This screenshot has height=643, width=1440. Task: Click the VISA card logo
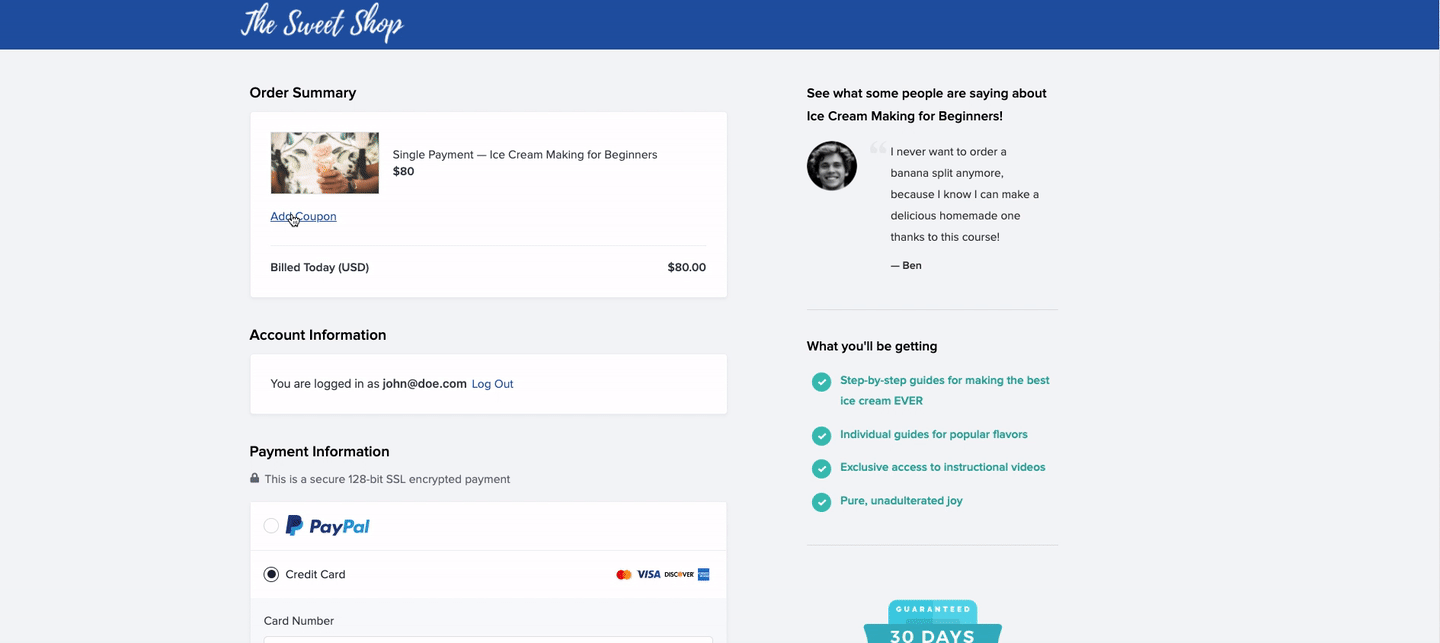coord(649,575)
